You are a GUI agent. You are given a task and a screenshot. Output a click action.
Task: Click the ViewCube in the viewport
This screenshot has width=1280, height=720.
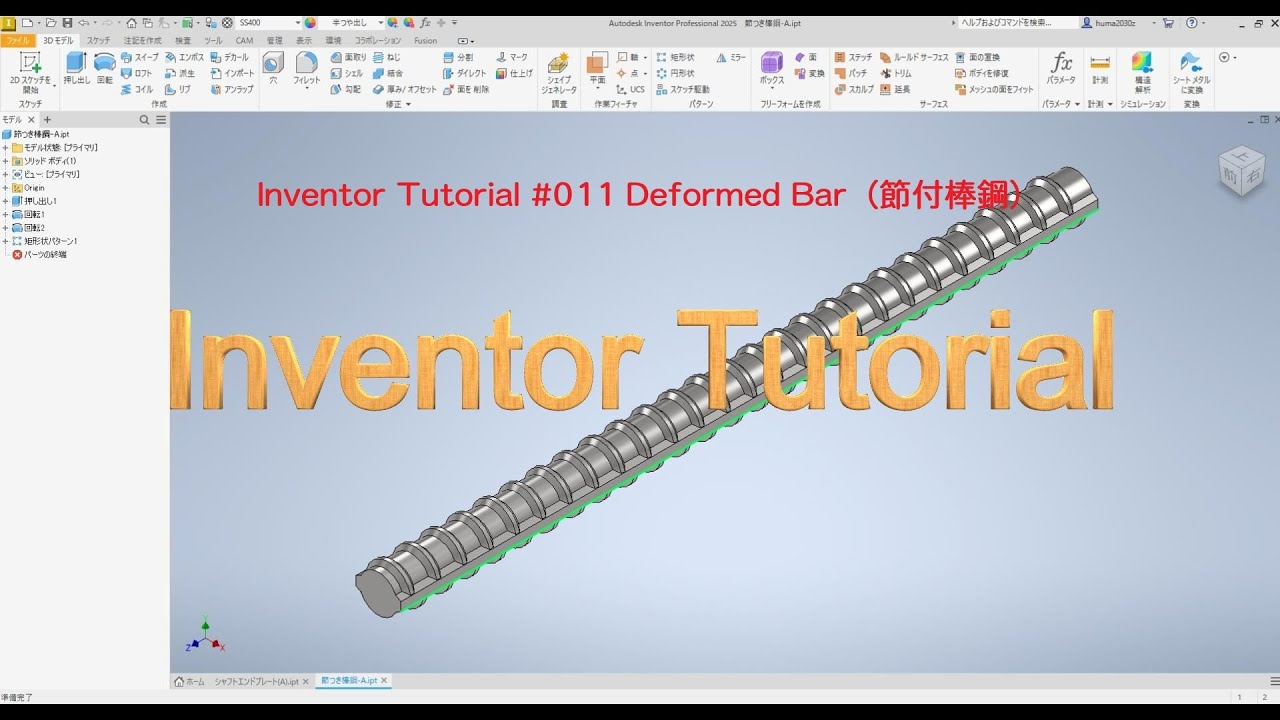tap(1240, 171)
